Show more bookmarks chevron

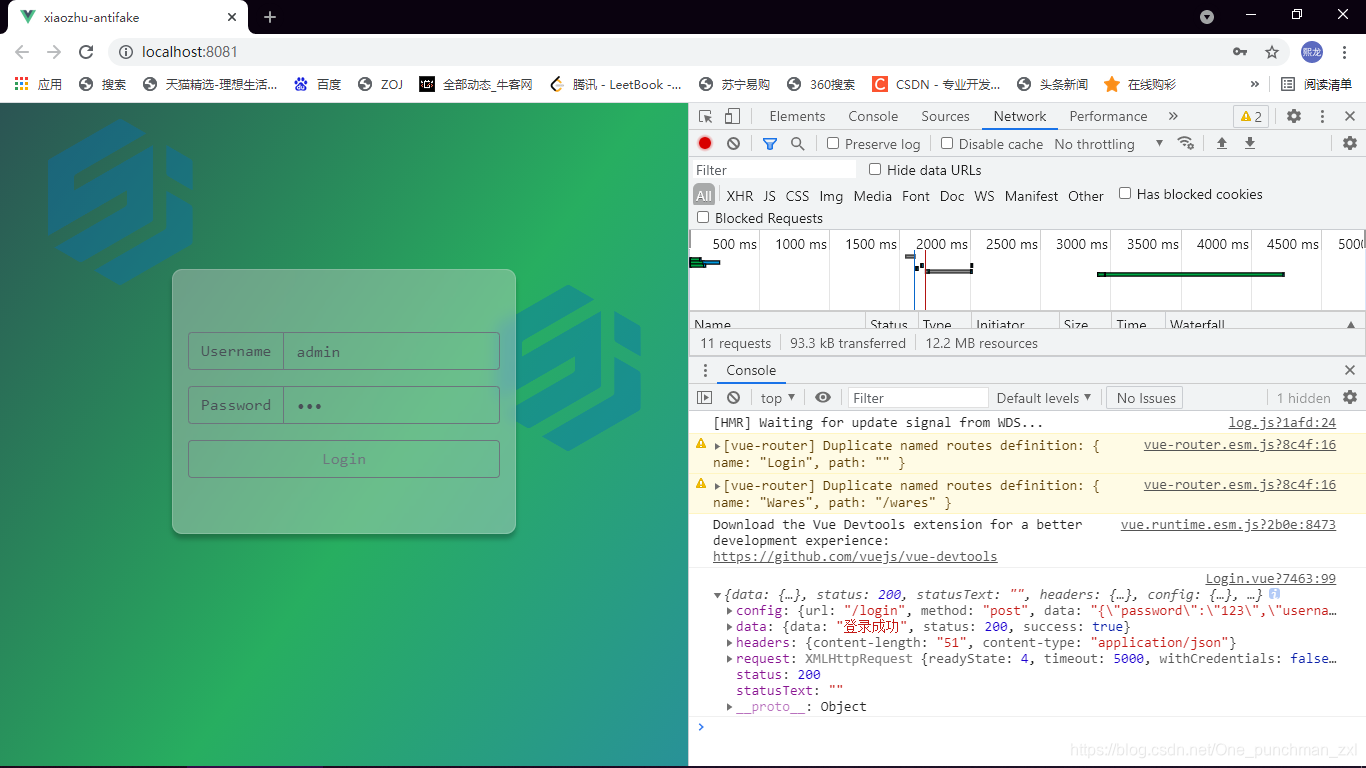[x=1254, y=84]
